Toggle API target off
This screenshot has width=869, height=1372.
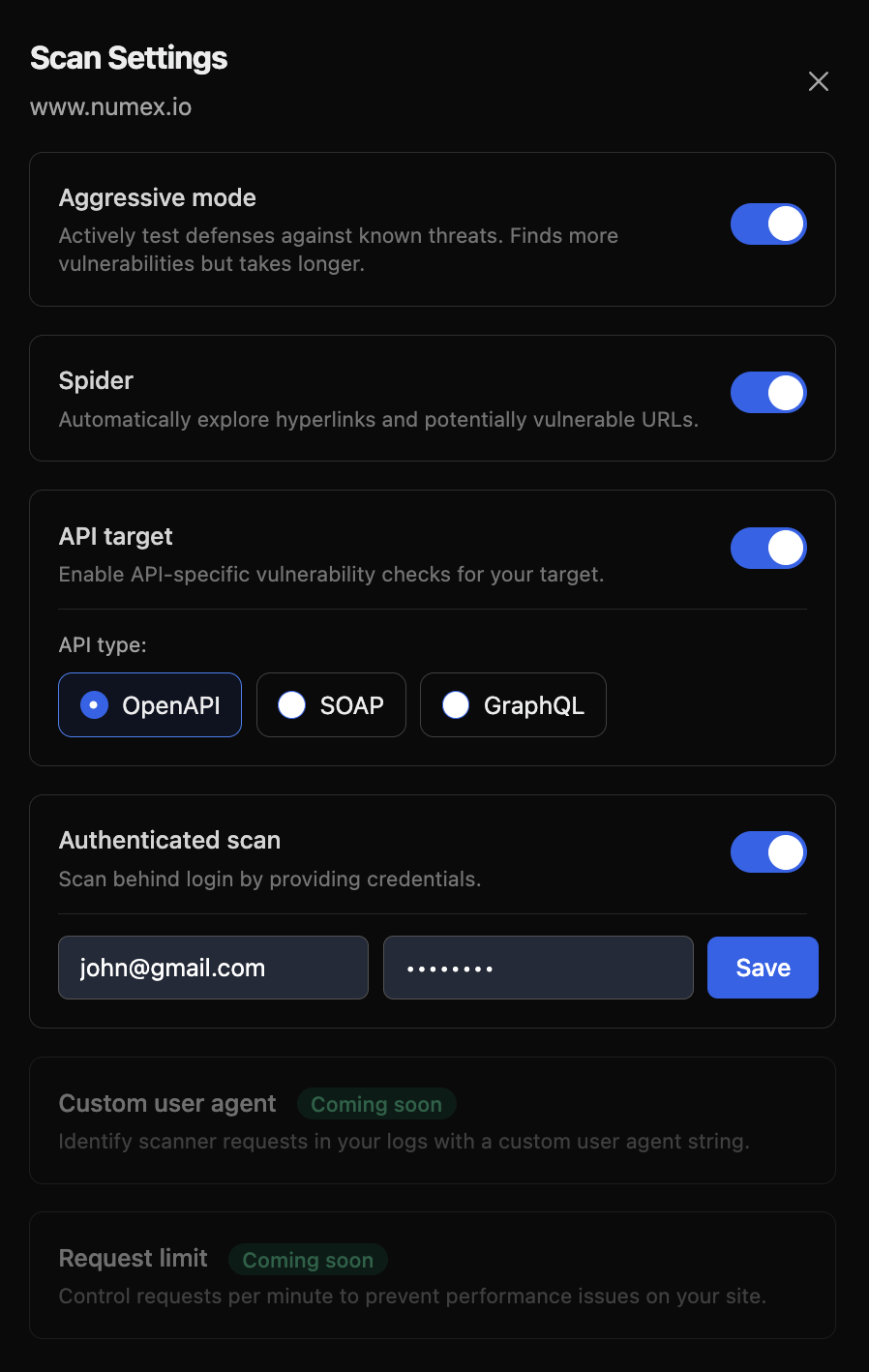pos(768,548)
